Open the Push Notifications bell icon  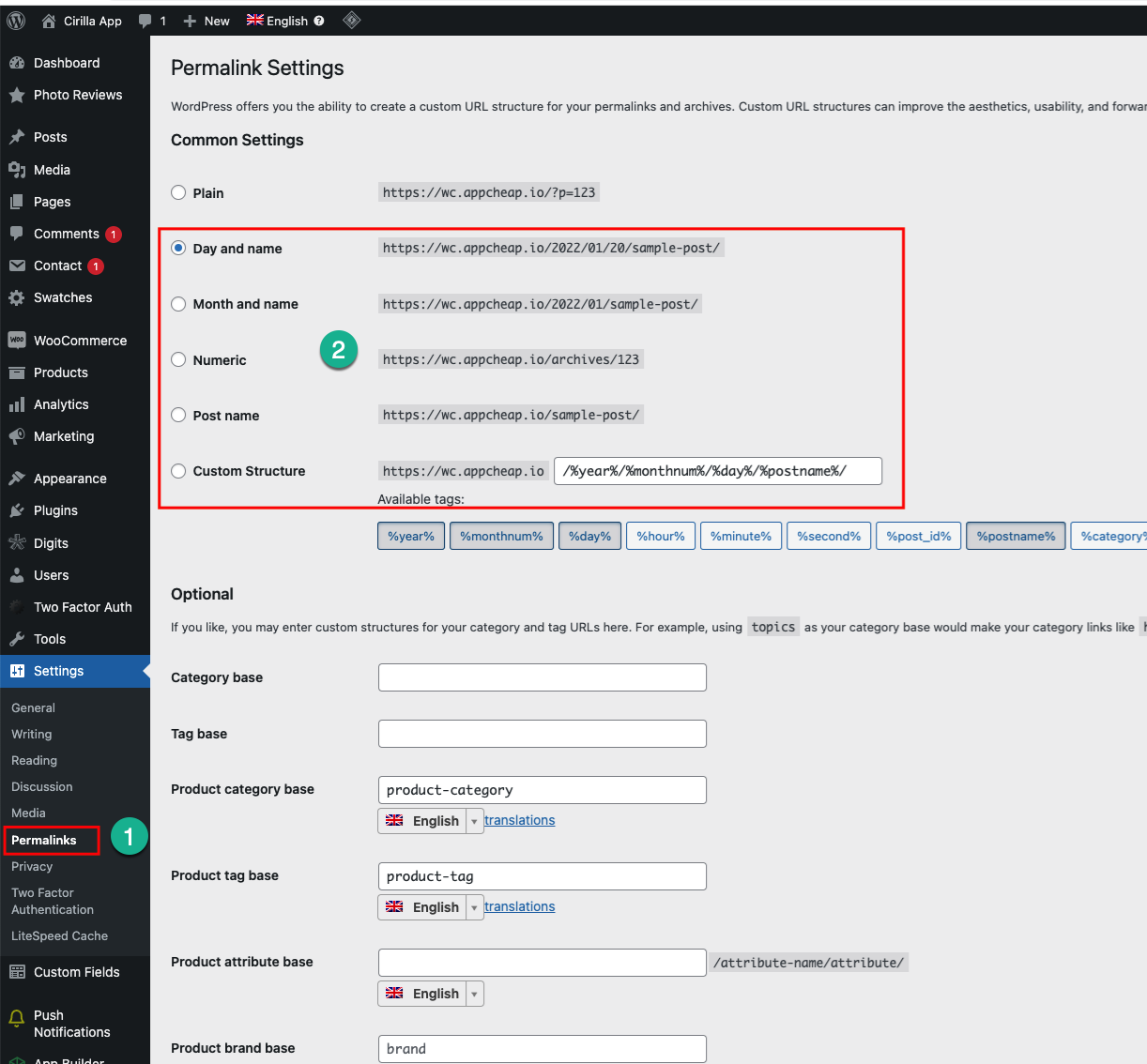(16, 1016)
